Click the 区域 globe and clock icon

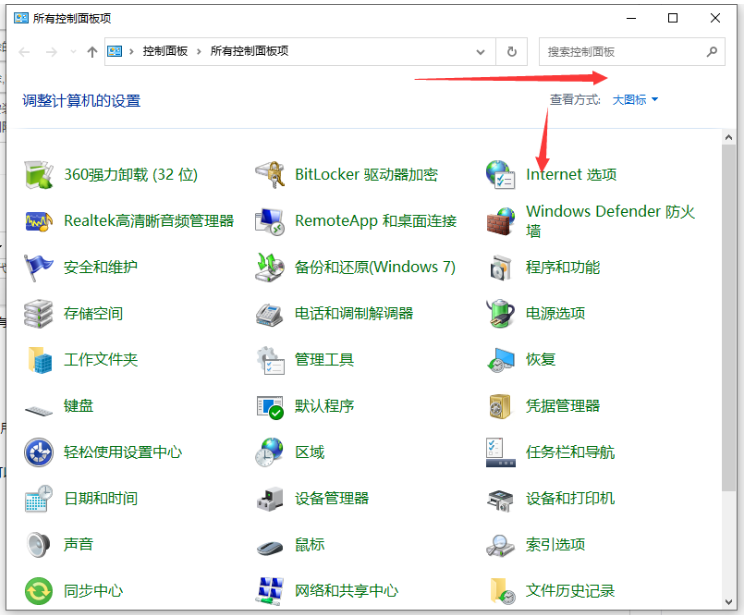coord(270,452)
